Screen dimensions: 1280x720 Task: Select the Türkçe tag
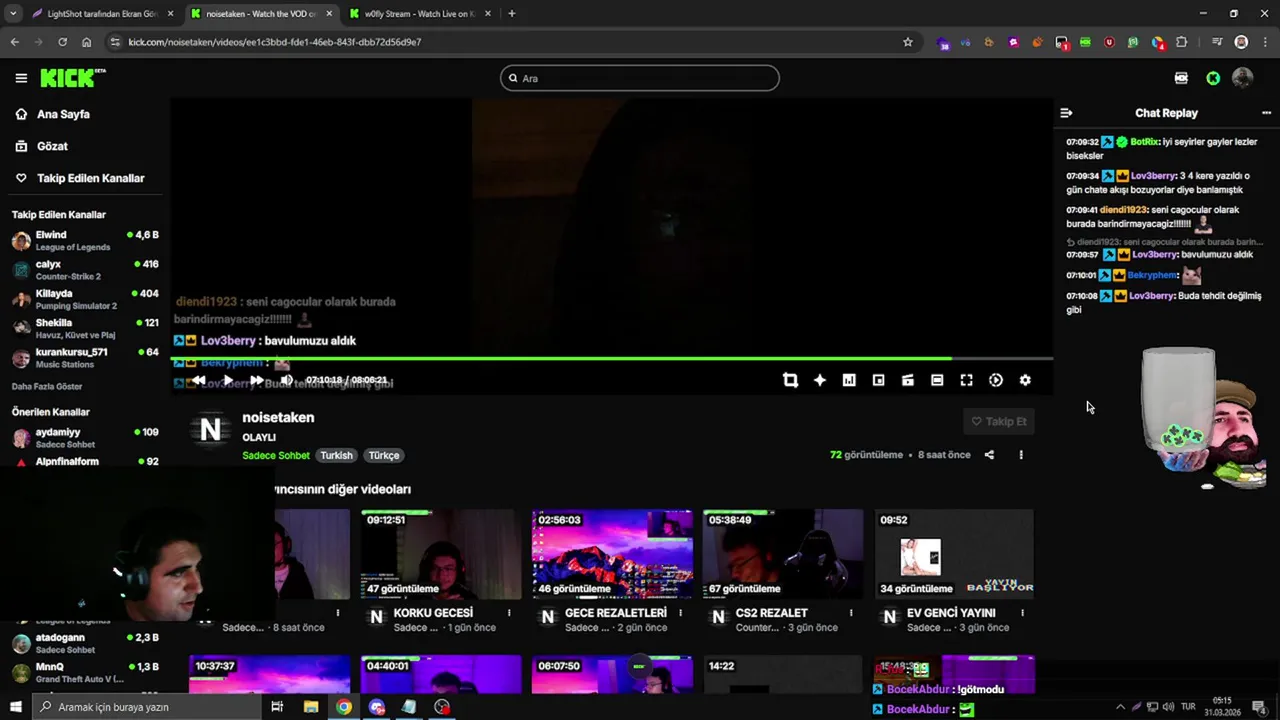384,455
